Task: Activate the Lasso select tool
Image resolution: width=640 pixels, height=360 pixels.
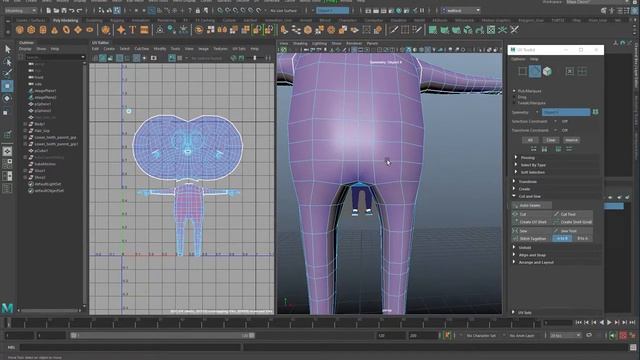Action: [x=7, y=62]
